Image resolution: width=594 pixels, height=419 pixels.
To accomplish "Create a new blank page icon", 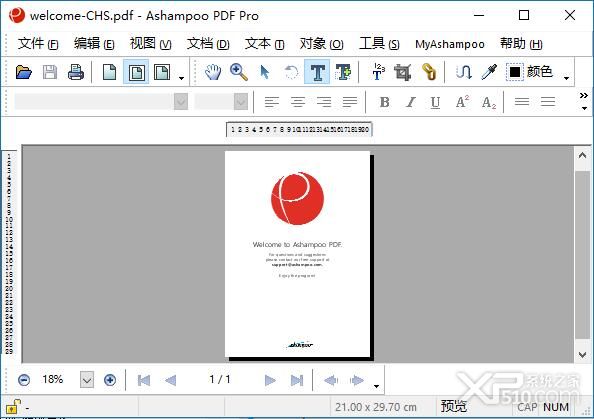I will [x=109, y=72].
